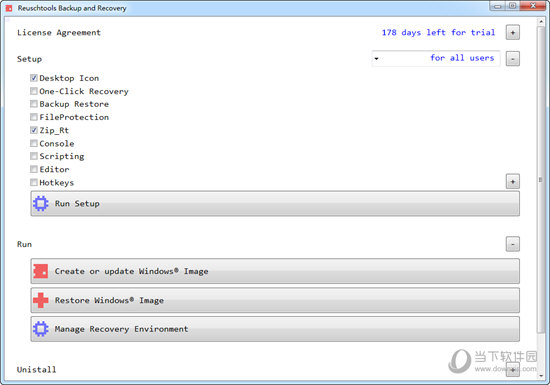
Task: Click Create or update Windows Image button
Action: 275,271
